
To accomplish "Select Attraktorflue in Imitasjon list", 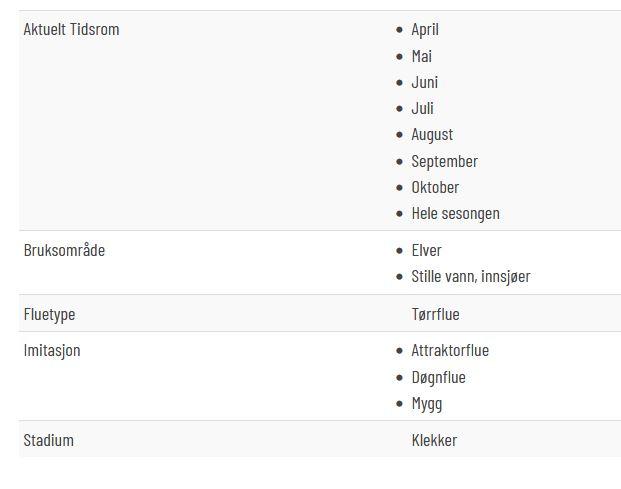I will click(450, 350).
